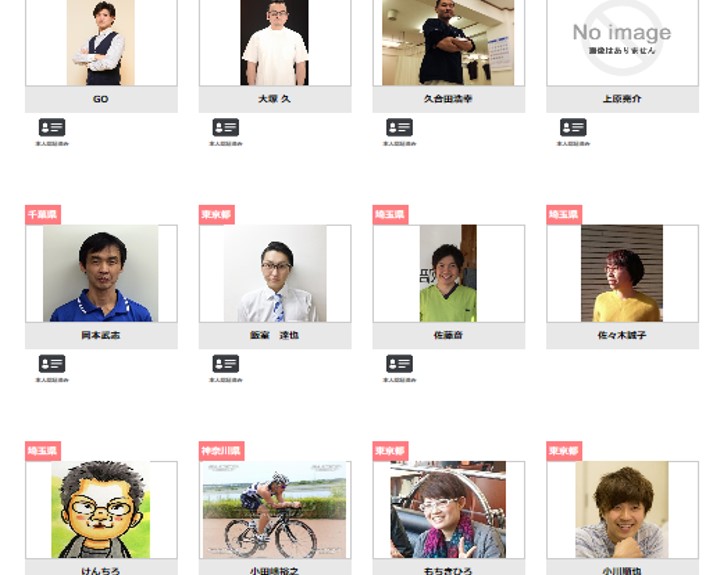View the triathlon cyclist profile photo
The image size is (716, 575).
pyautogui.click(x=274, y=509)
